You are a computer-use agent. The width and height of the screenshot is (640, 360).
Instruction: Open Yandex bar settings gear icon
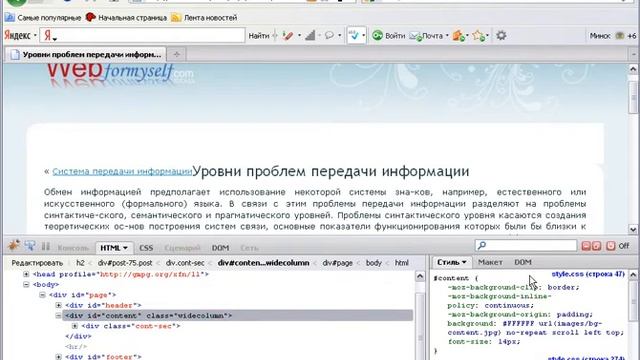pos(501,36)
